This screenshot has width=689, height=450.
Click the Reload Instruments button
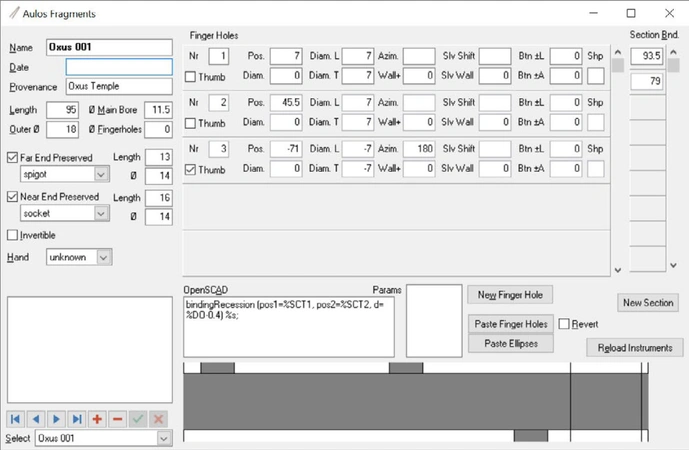(635, 347)
